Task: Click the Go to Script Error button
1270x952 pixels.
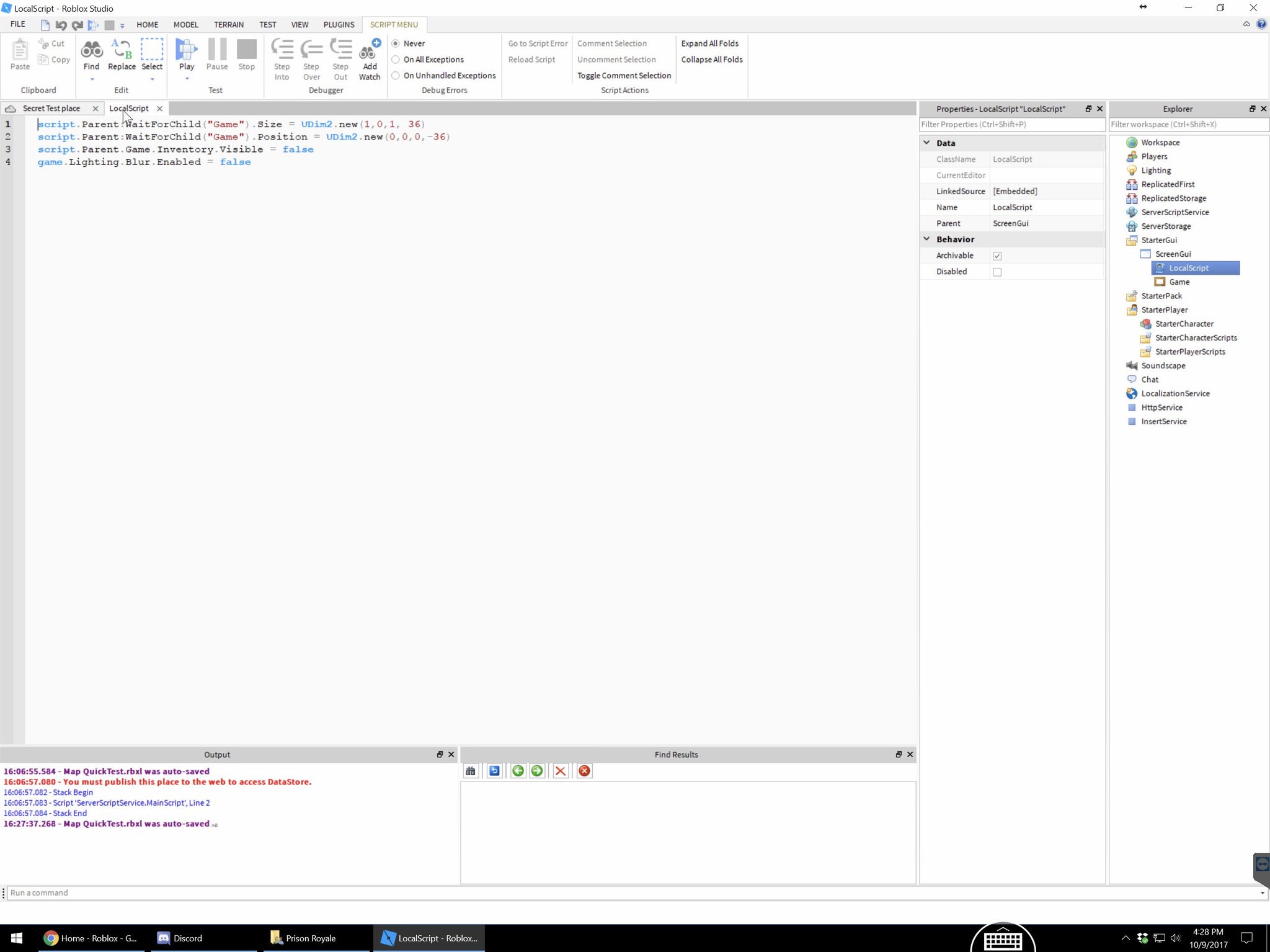Action: point(538,42)
